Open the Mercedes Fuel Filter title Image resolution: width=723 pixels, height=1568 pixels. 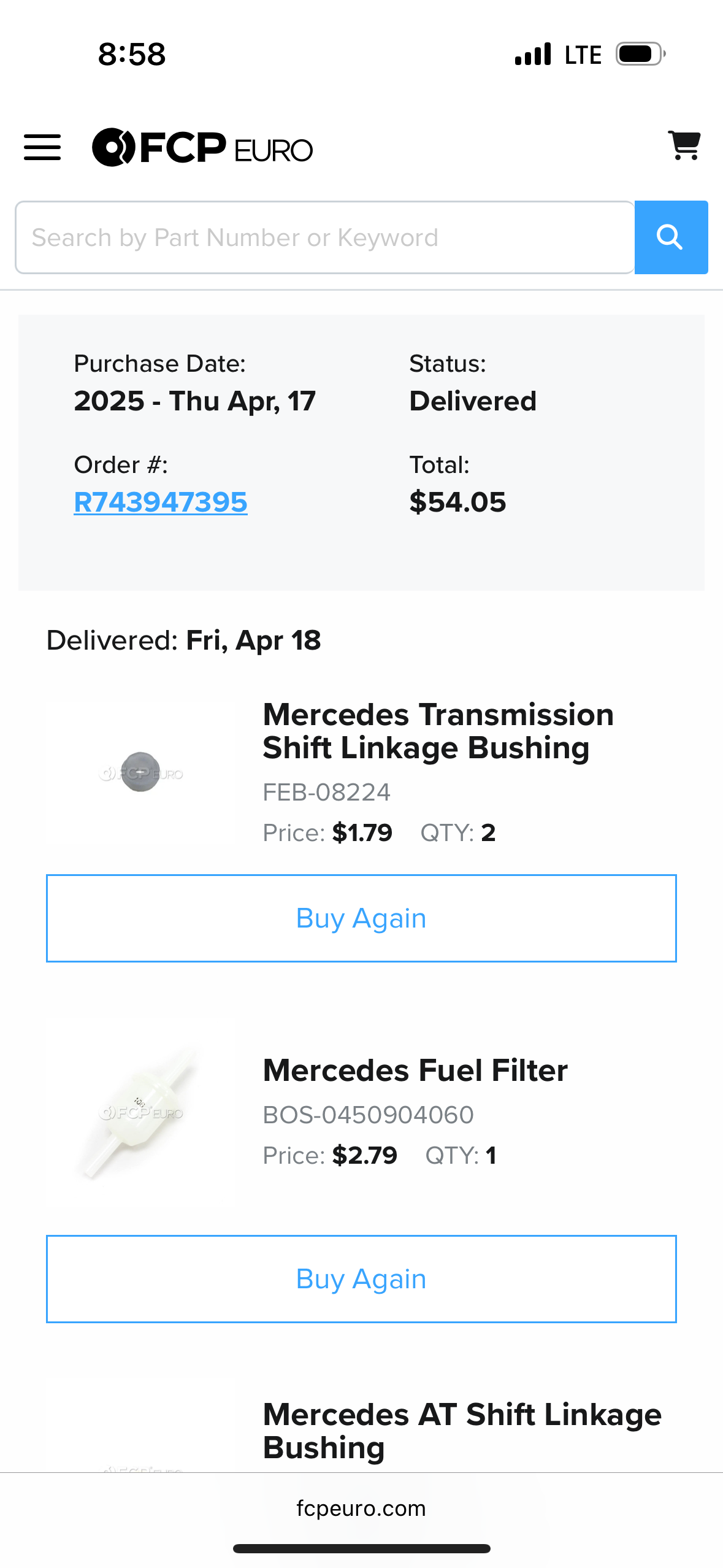[x=415, y=1070]
